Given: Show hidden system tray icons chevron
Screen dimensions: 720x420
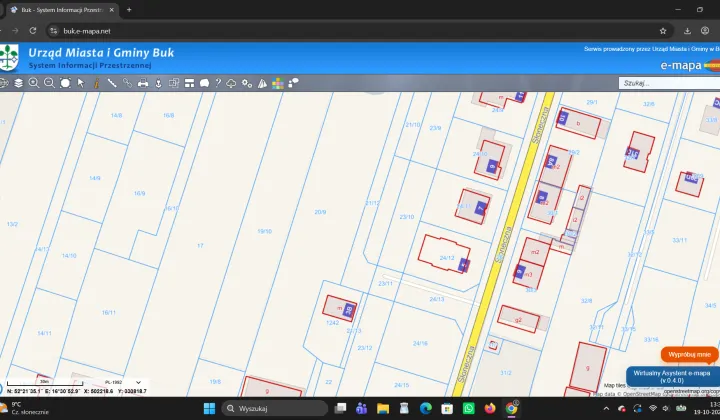Looking at the screenshot, I should click(x=606, y=408).
